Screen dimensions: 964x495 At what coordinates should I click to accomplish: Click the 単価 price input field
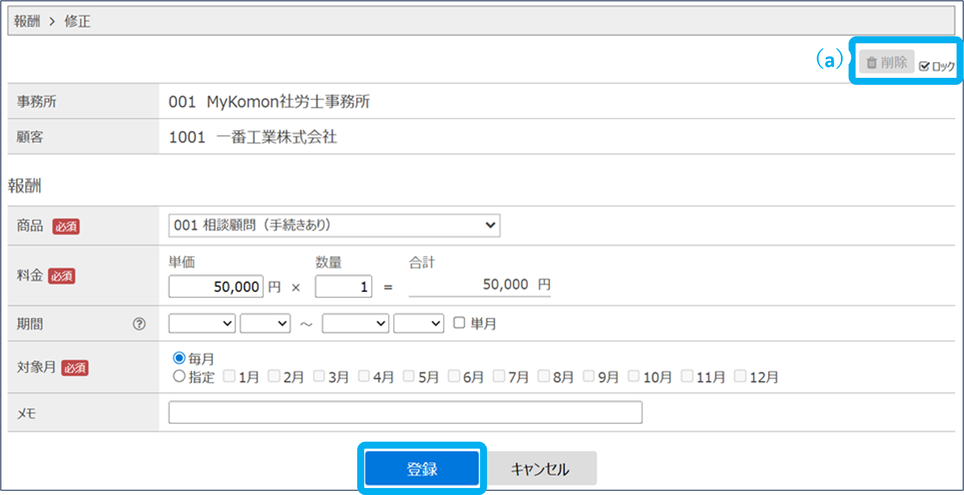coord(216,286)
